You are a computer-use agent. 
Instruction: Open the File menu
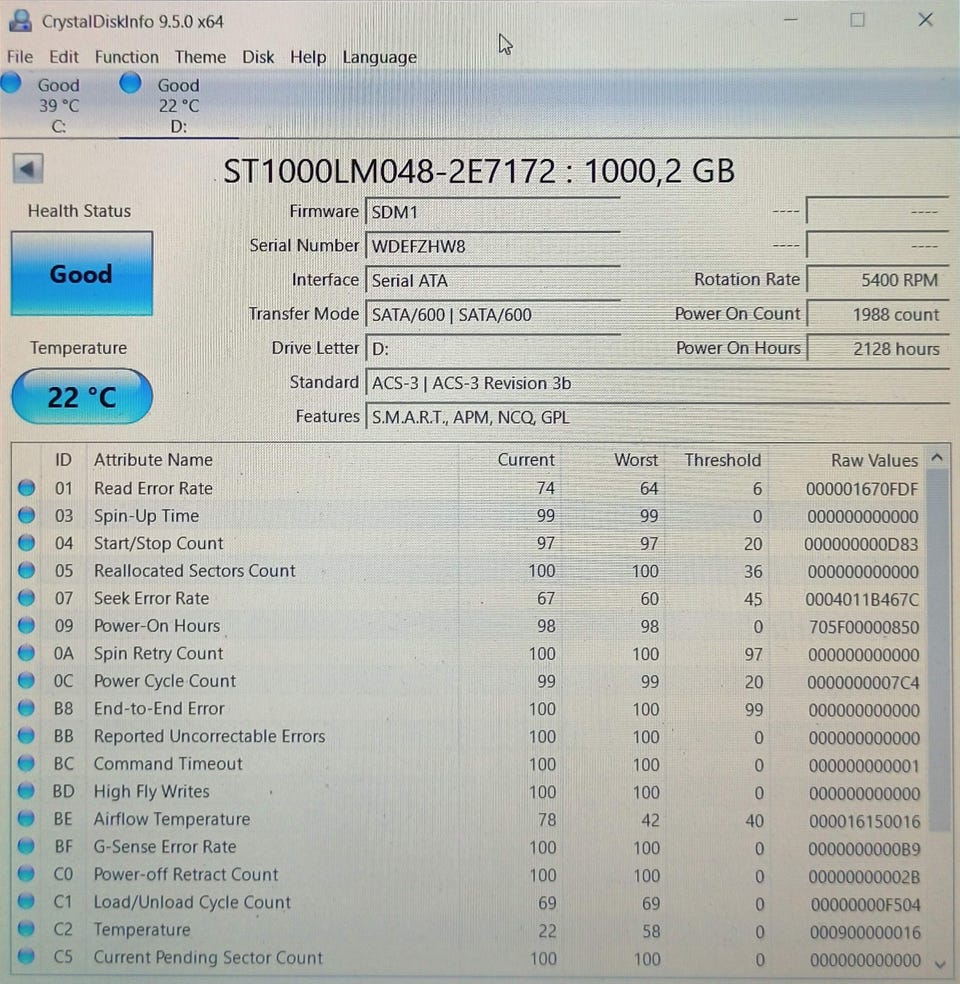click(x=20, y=57)
